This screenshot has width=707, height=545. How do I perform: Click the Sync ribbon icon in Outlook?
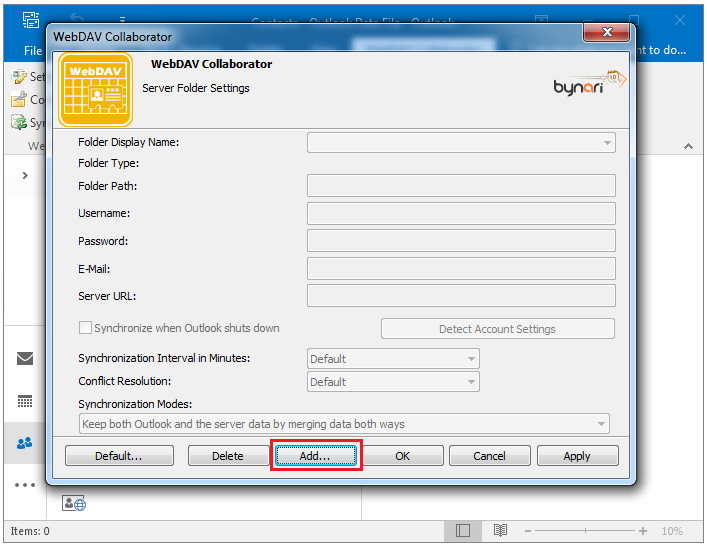pyautogui.click(x=19, y=122)
